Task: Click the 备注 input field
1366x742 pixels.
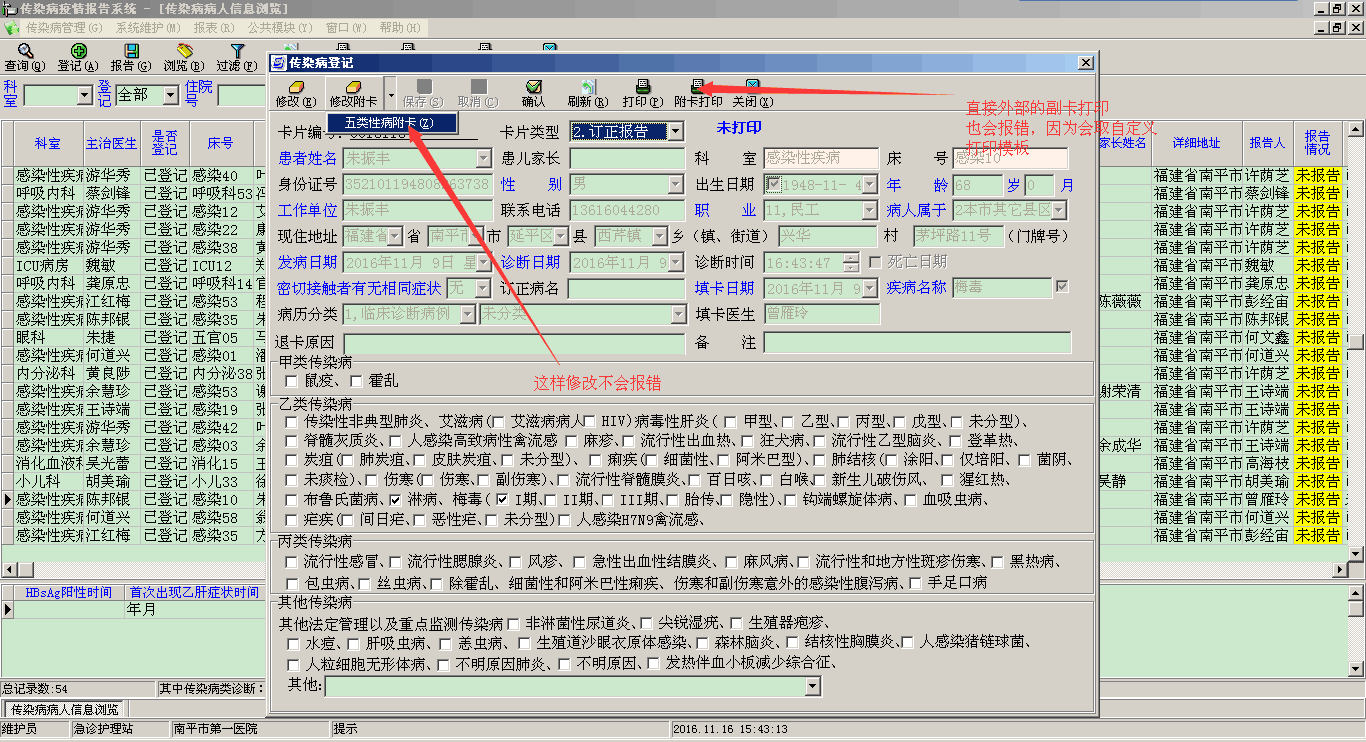Action: (x=917, y=342)
